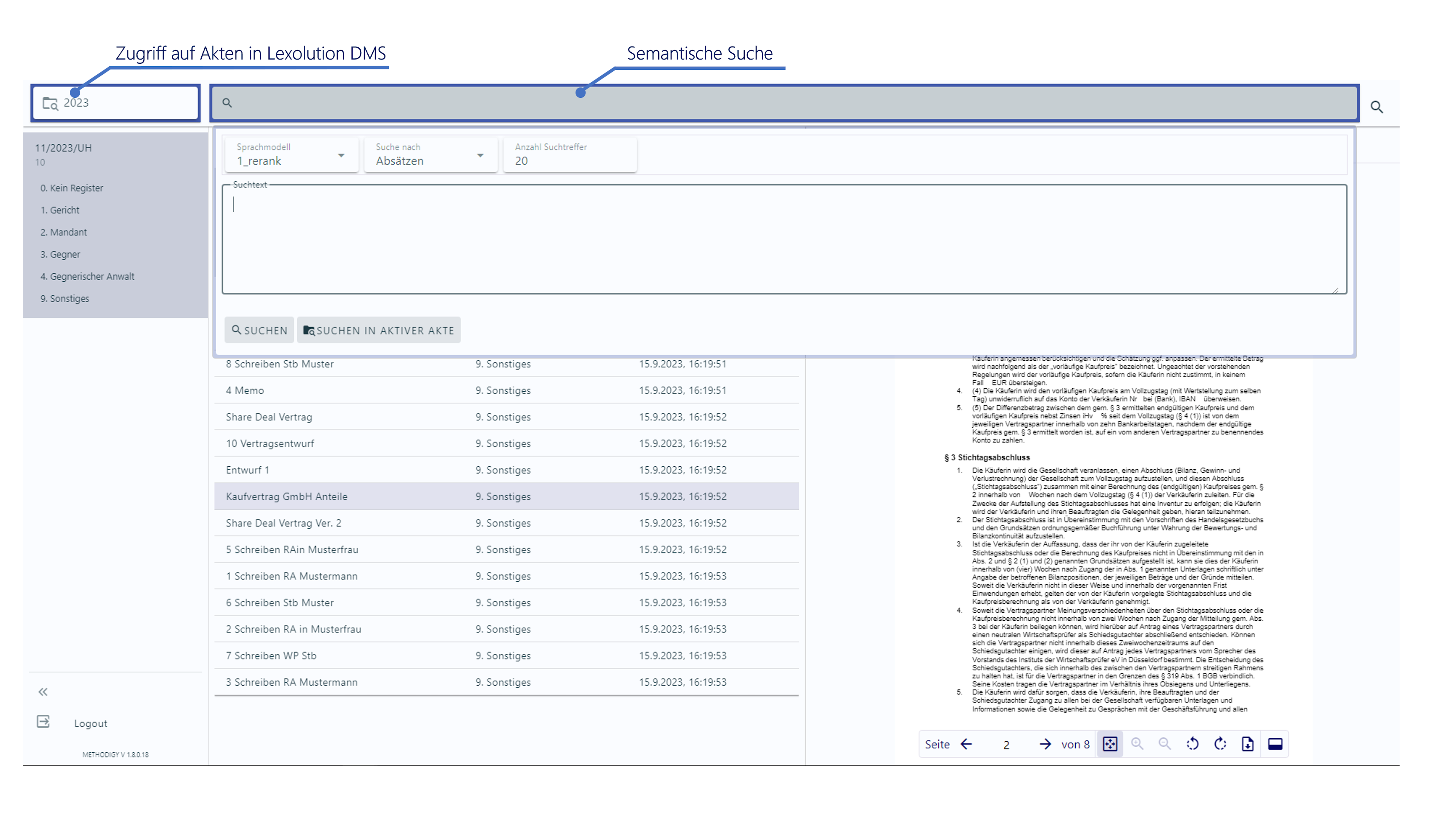This screenshot has height=819, width=1456.
Task: Open the 9. Sonstiges register in sidebar
Action: (65, 298)
